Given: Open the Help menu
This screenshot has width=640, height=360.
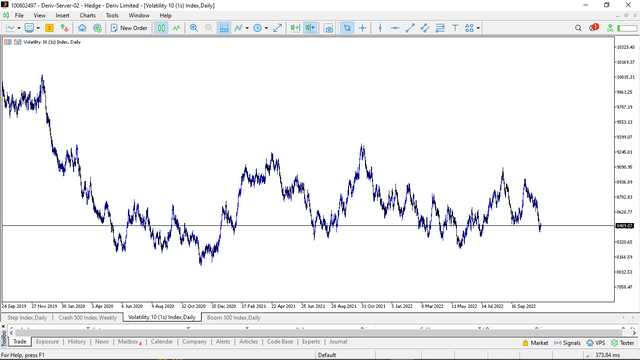Looking at the screenshot, I should (165, 16).
